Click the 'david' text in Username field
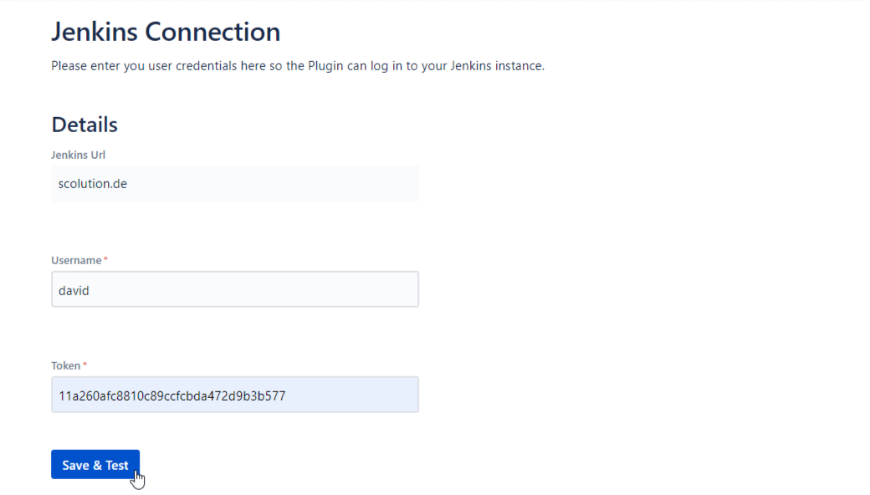 (x=75, y=290)
